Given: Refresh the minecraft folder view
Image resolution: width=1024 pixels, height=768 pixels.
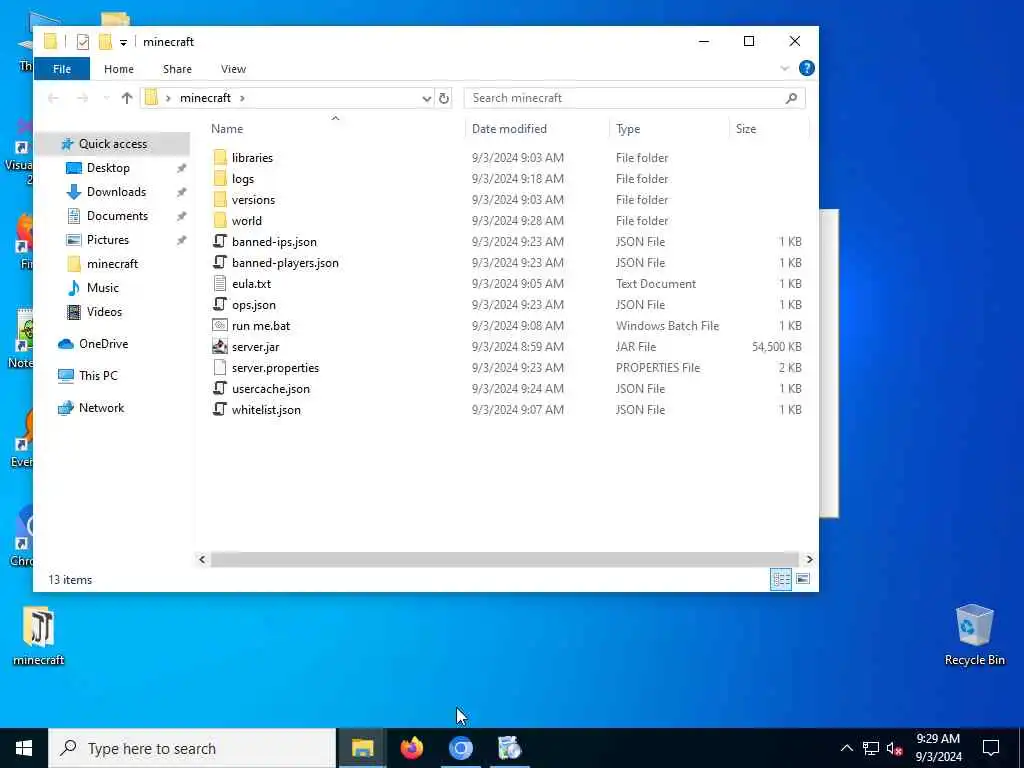Looking at the screenshot, I should coord(444,98).
